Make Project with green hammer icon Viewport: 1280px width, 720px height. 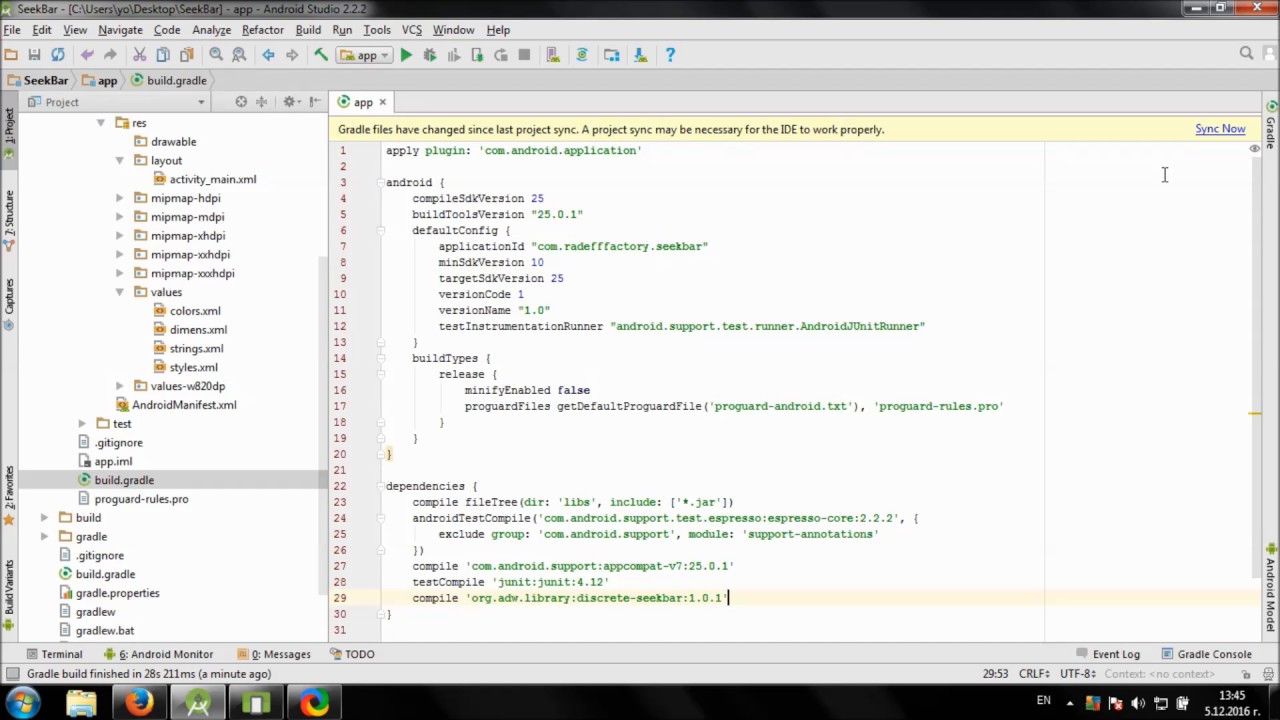[321, 55]
